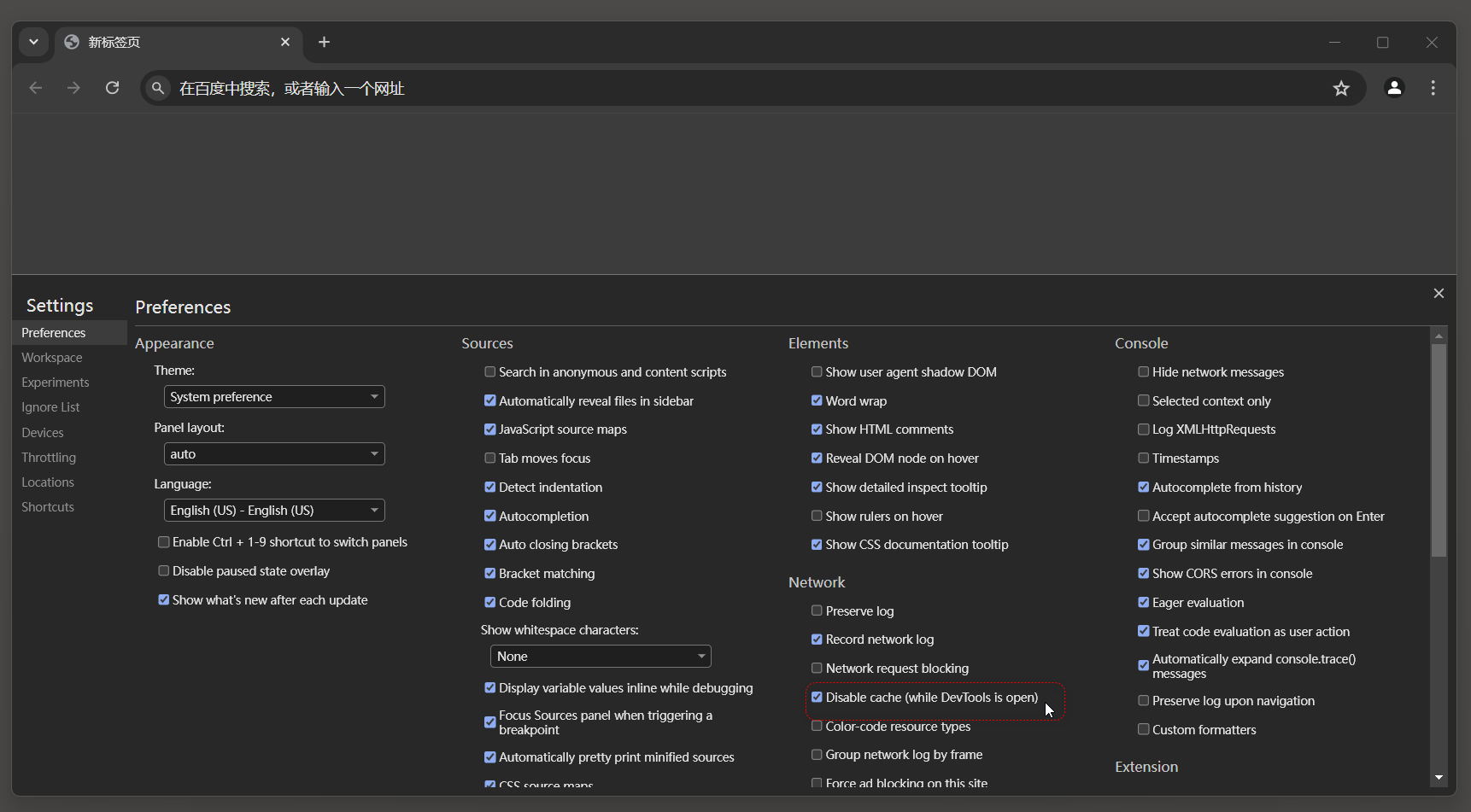Toggle Eager evaluation checkbox
The width and height of the screenshot is (1471, 812).
[1144, 603]
